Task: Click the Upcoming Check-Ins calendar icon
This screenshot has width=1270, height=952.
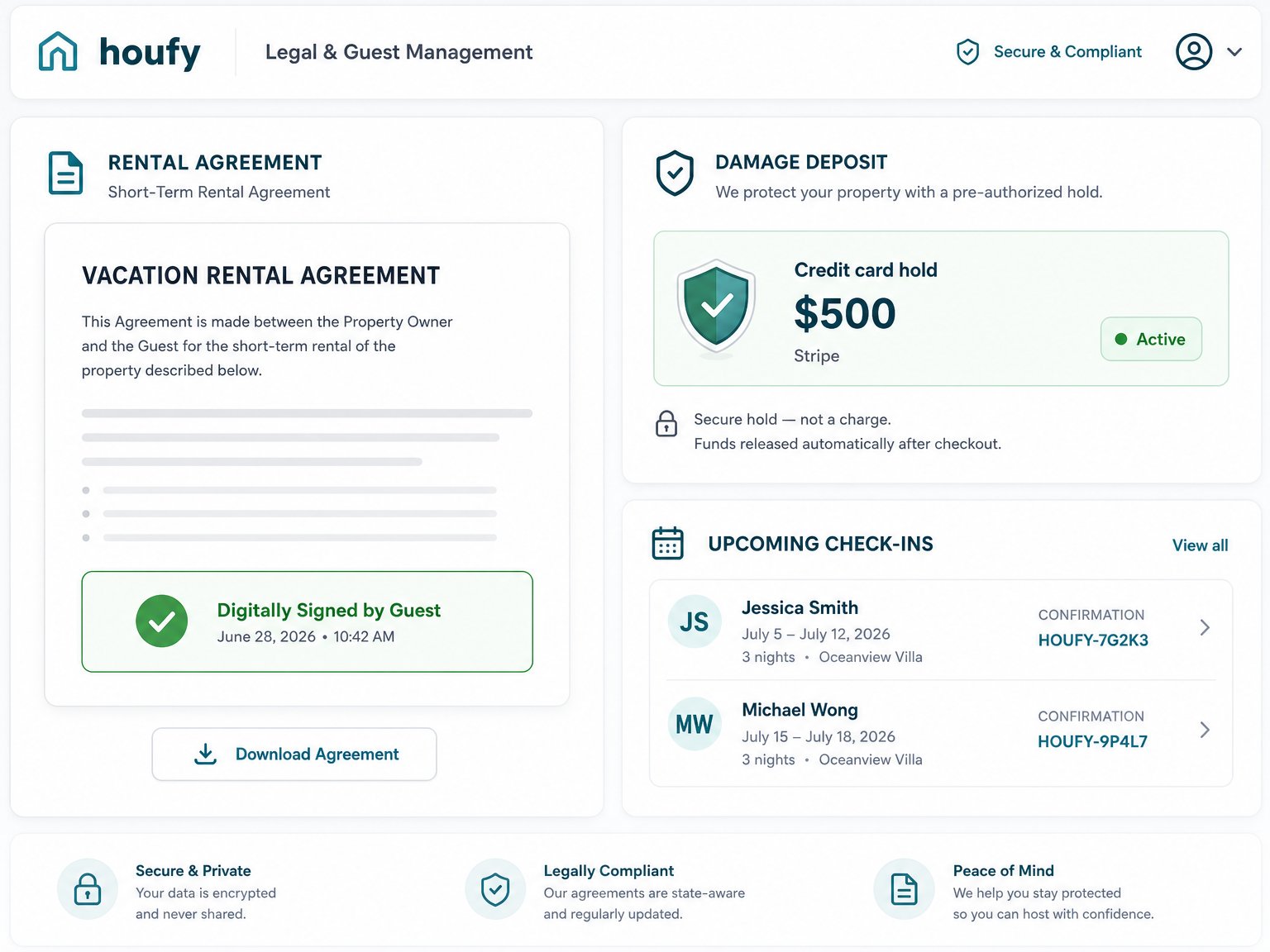Action: (667, 544)
